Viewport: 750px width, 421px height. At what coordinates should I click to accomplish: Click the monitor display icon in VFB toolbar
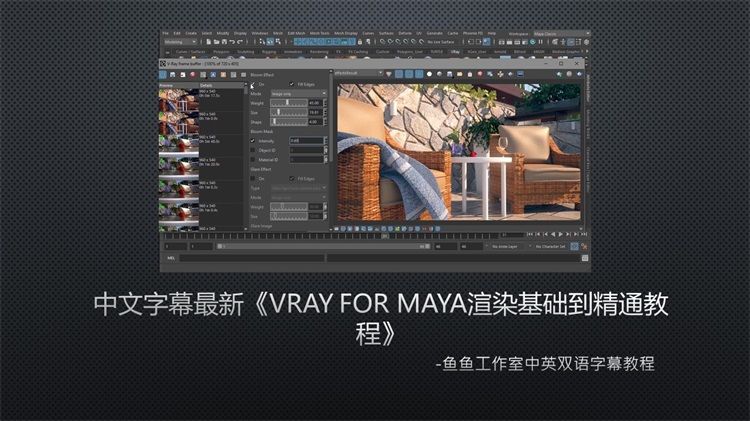[x=520, y=74]
